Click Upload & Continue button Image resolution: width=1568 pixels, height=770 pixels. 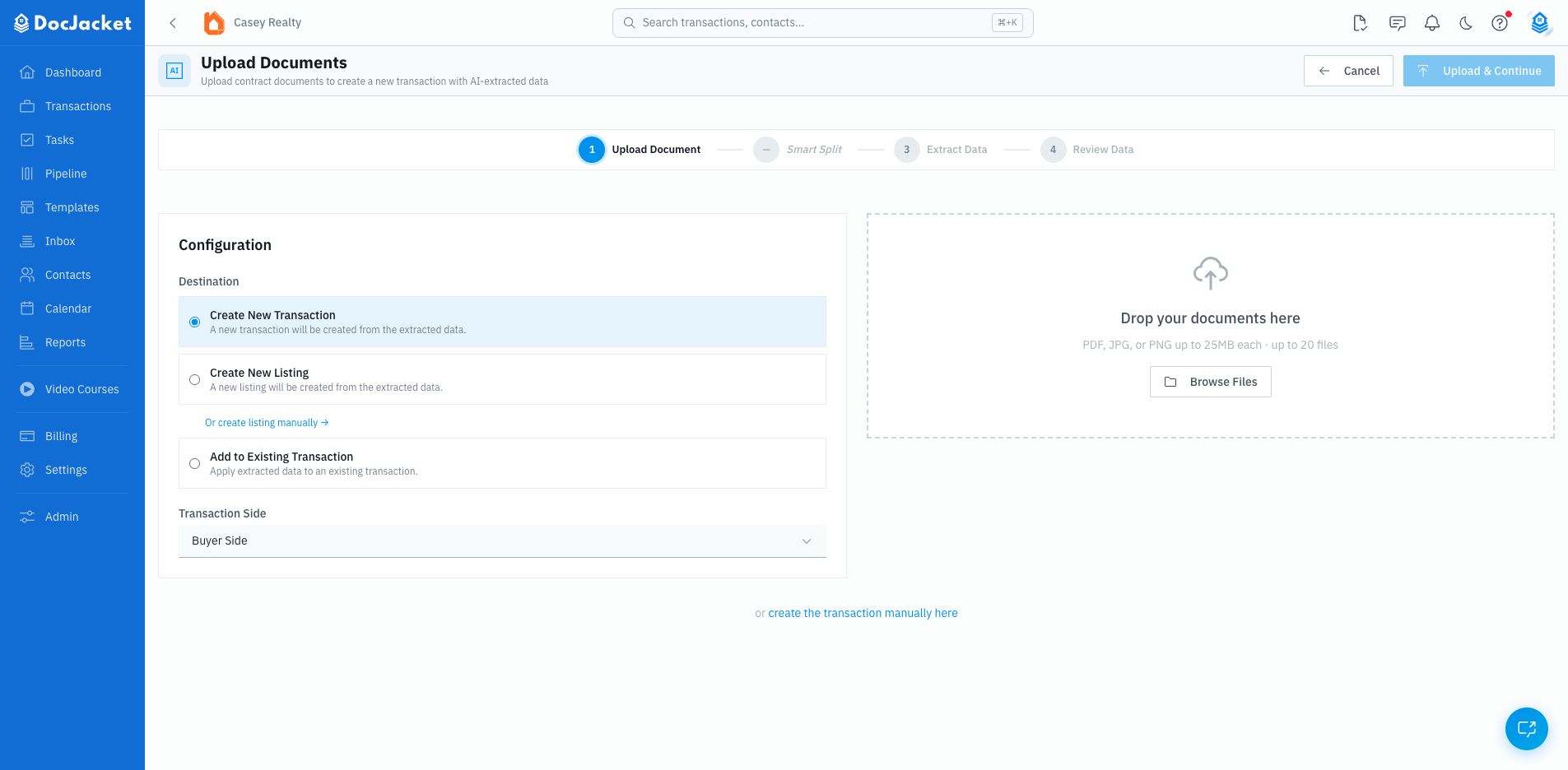point(1479,71)
